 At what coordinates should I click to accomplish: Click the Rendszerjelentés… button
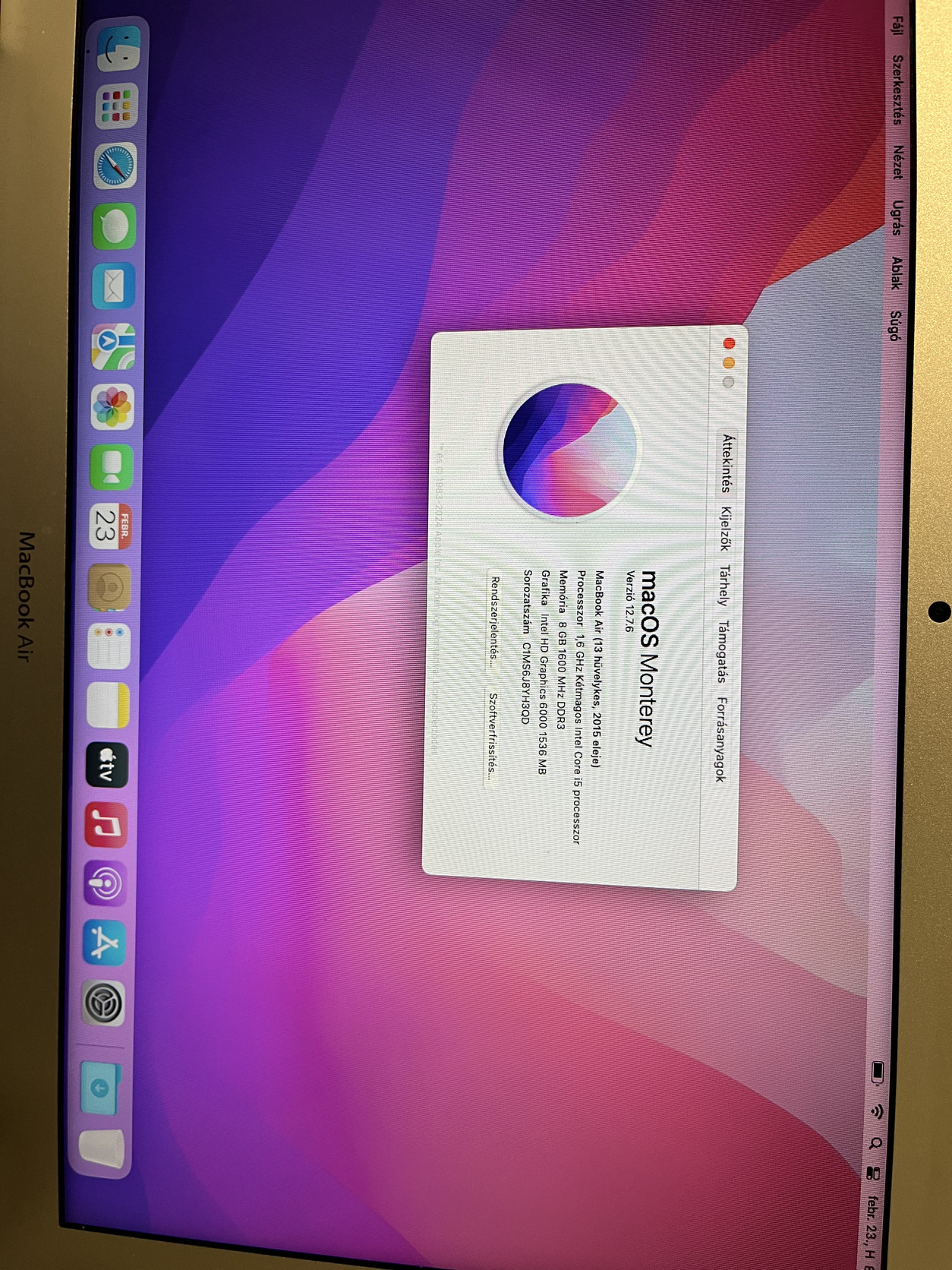point(495,621)
